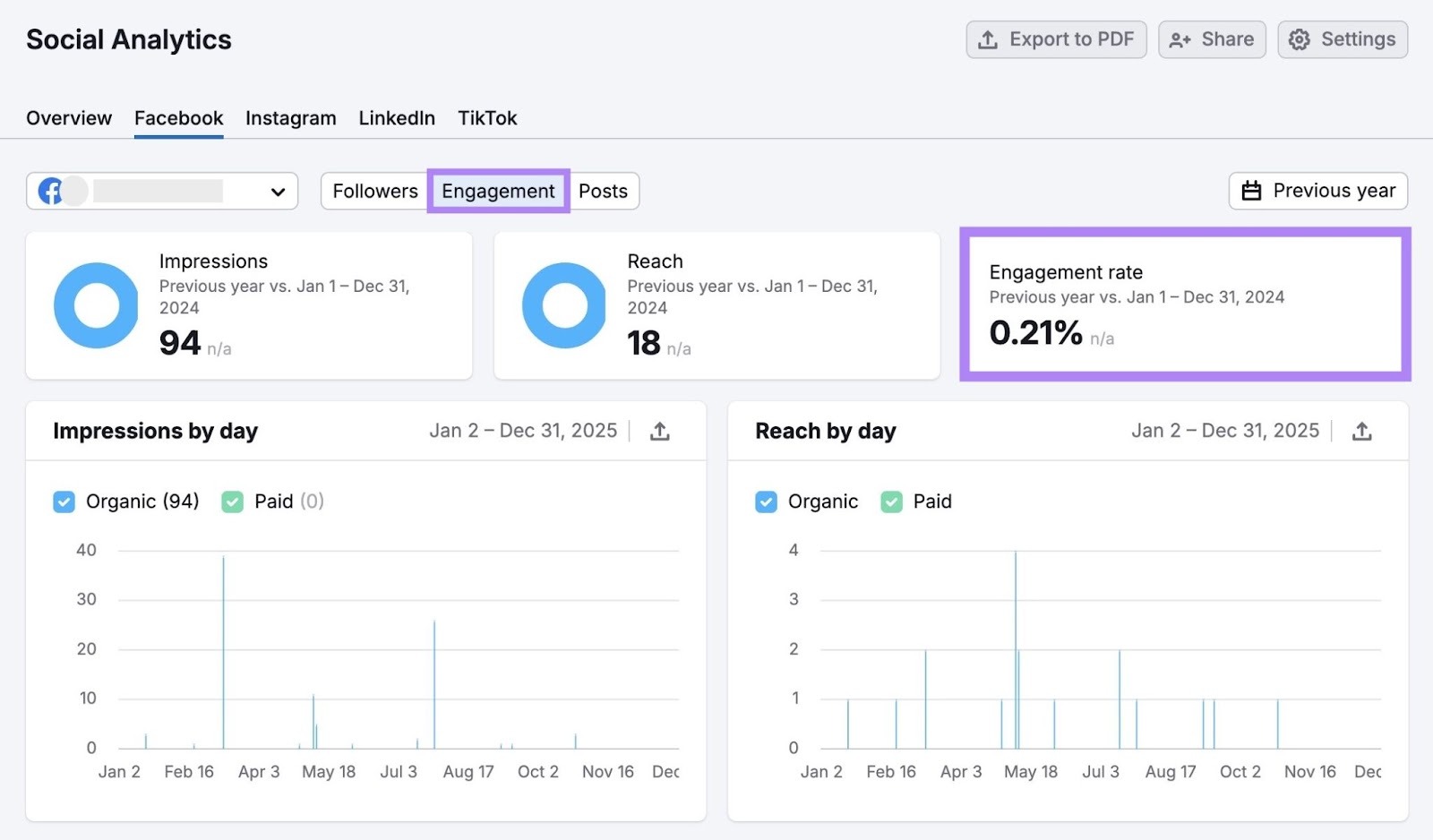
Task: Expand the account selector chevron
Action: (278, 191)
